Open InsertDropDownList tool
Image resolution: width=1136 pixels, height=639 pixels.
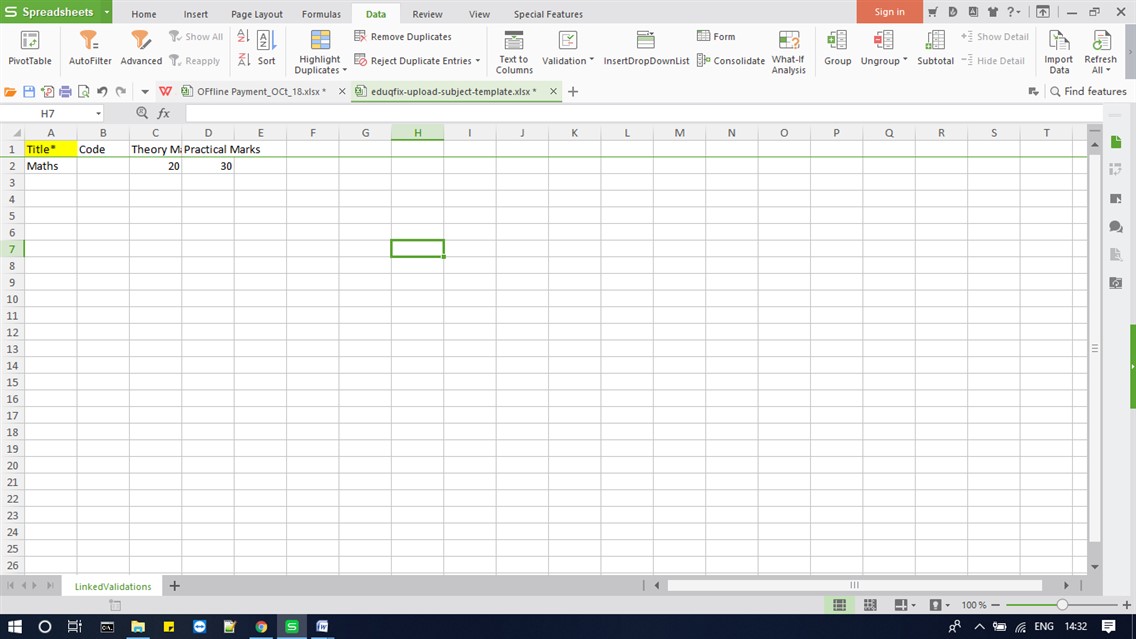click(x=646, y=49)
